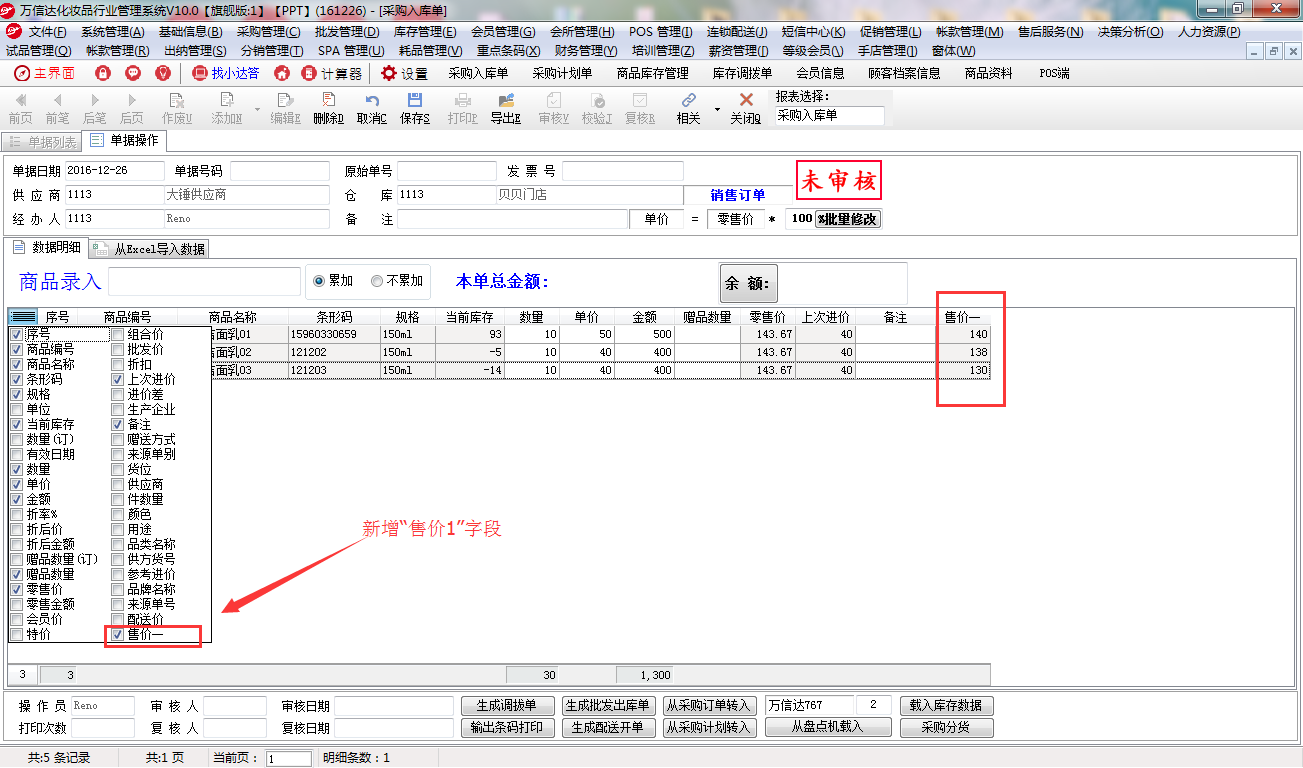Select the 不累加 radio button
The width and height of the screenshot is (1303, 768).
[x=377, y=281]
